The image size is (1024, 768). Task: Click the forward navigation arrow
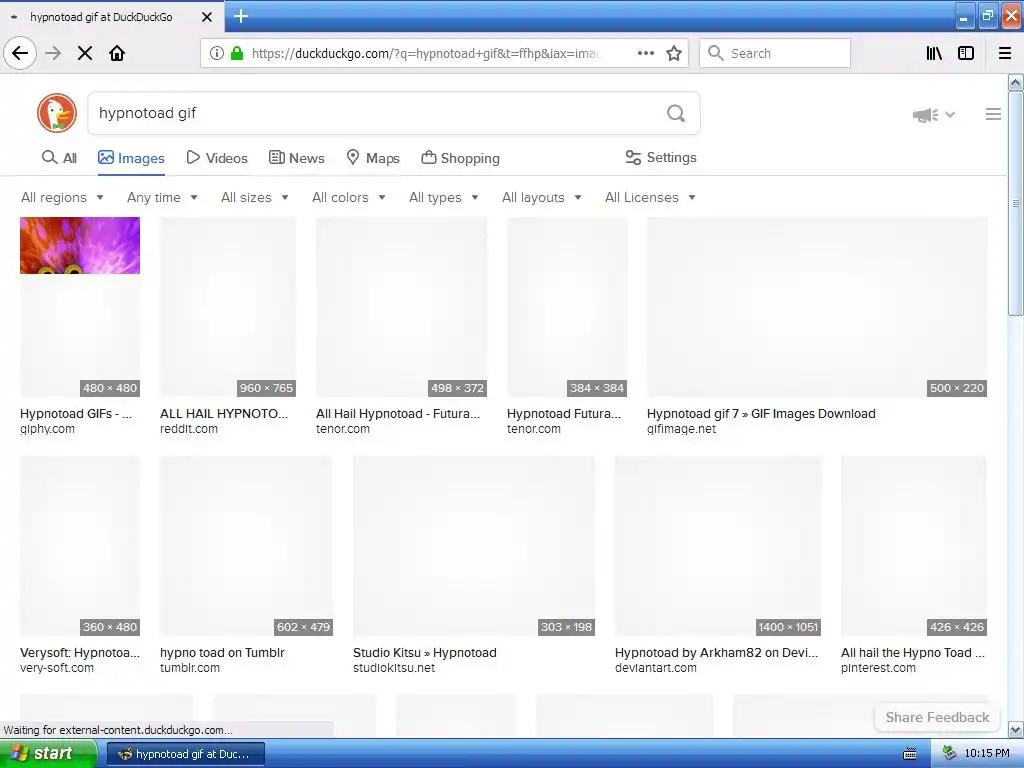53,53
